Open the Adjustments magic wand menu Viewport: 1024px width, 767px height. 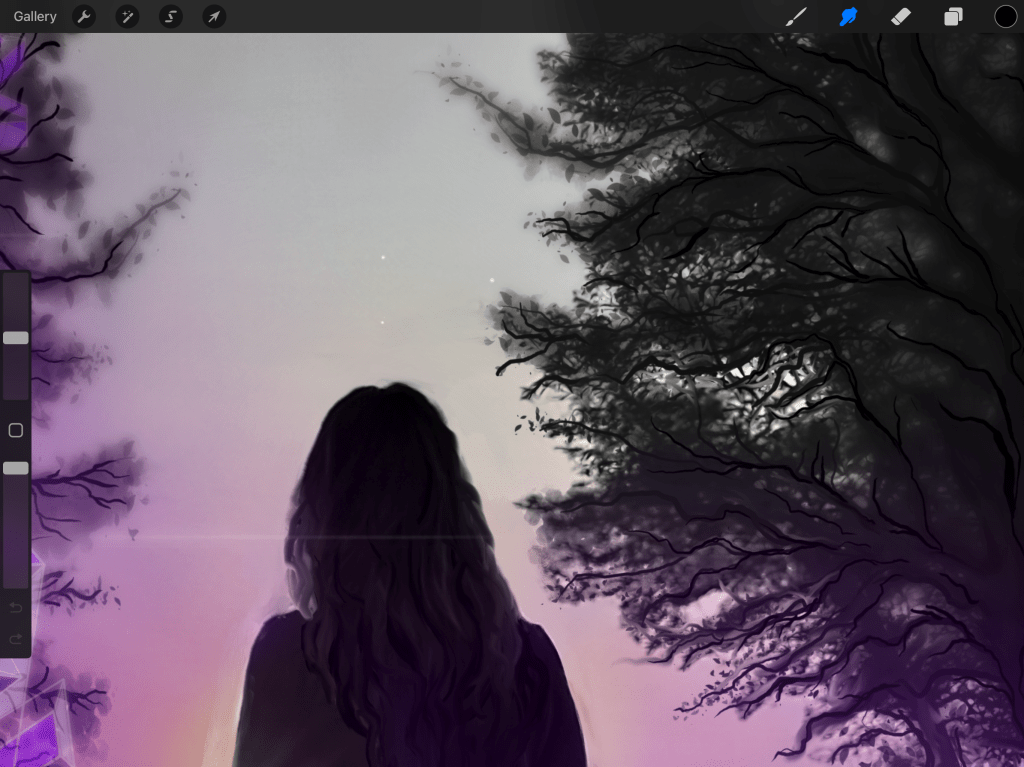pos(127,17)
